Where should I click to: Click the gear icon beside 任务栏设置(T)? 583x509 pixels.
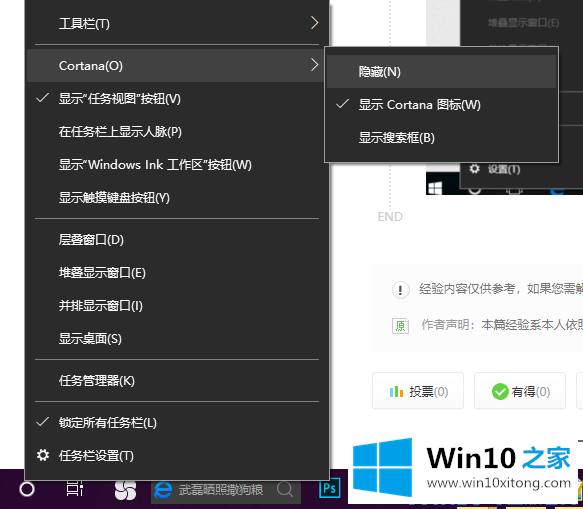(43, 455)
